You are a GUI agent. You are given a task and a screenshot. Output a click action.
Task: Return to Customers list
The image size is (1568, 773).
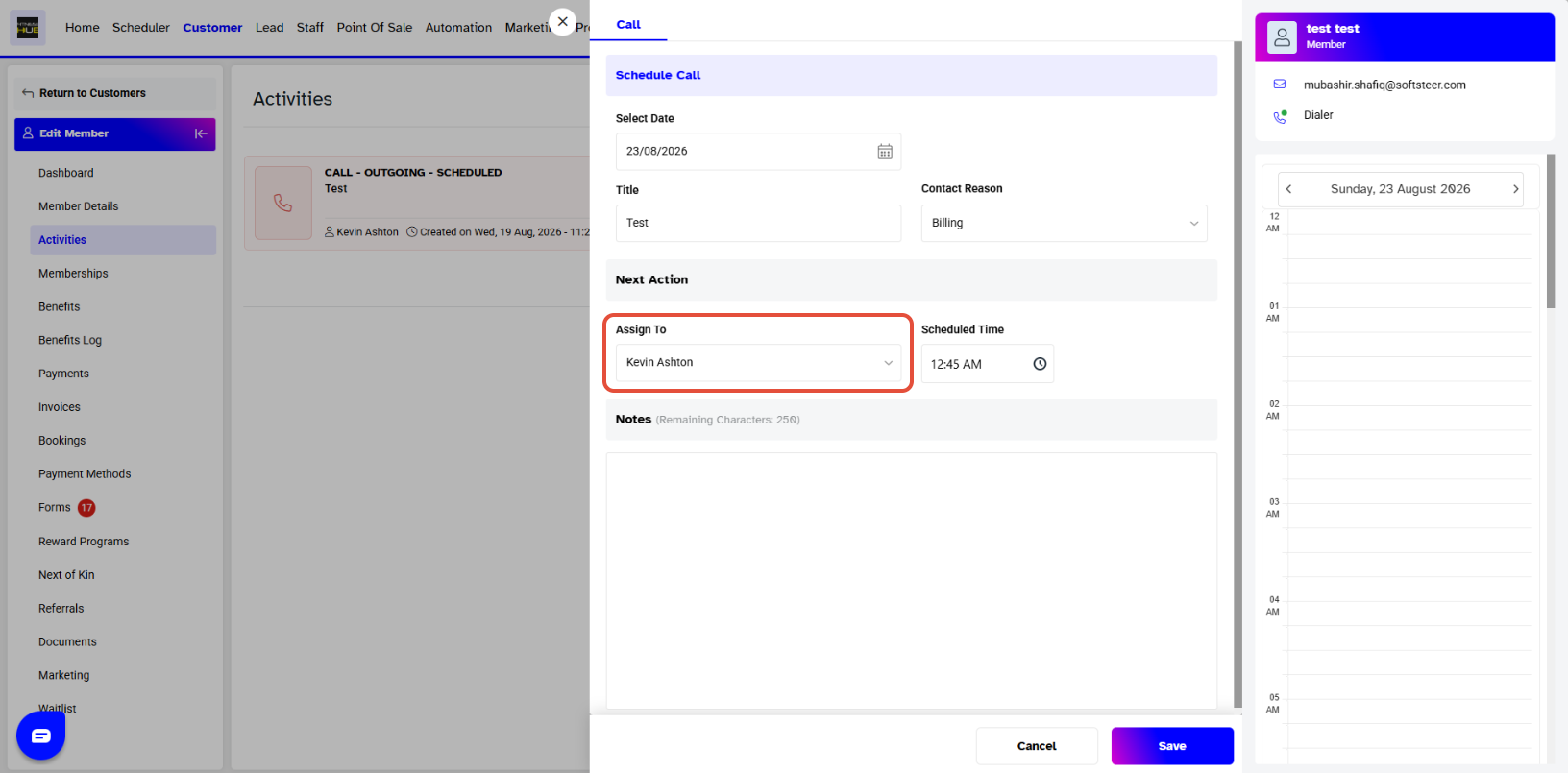[92, 93]
